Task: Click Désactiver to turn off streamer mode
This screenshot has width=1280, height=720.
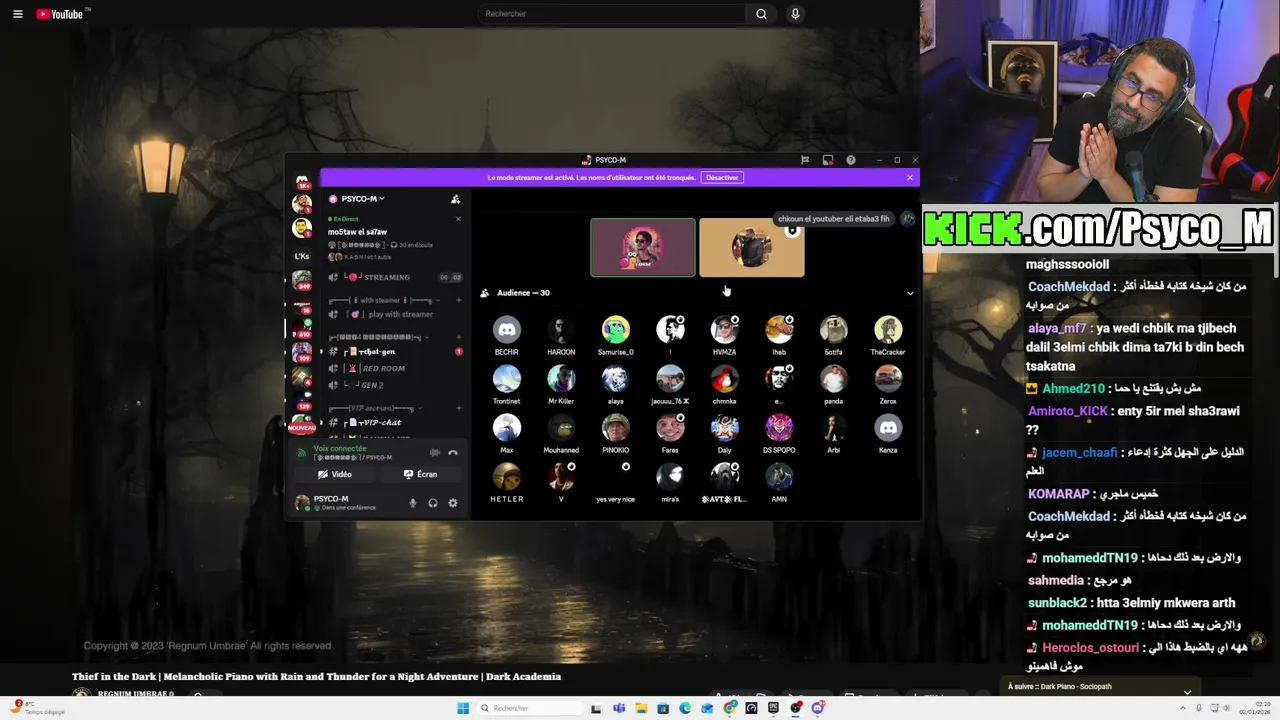Action: click(722, 178)
